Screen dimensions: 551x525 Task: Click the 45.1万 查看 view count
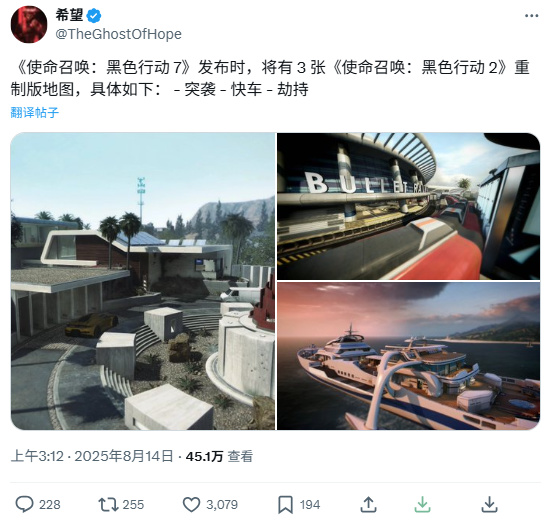pos(219,456)
